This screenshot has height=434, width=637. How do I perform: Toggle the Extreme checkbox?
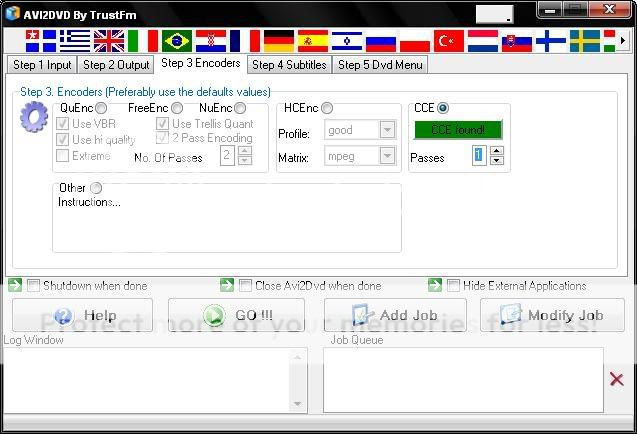[62, 155]
